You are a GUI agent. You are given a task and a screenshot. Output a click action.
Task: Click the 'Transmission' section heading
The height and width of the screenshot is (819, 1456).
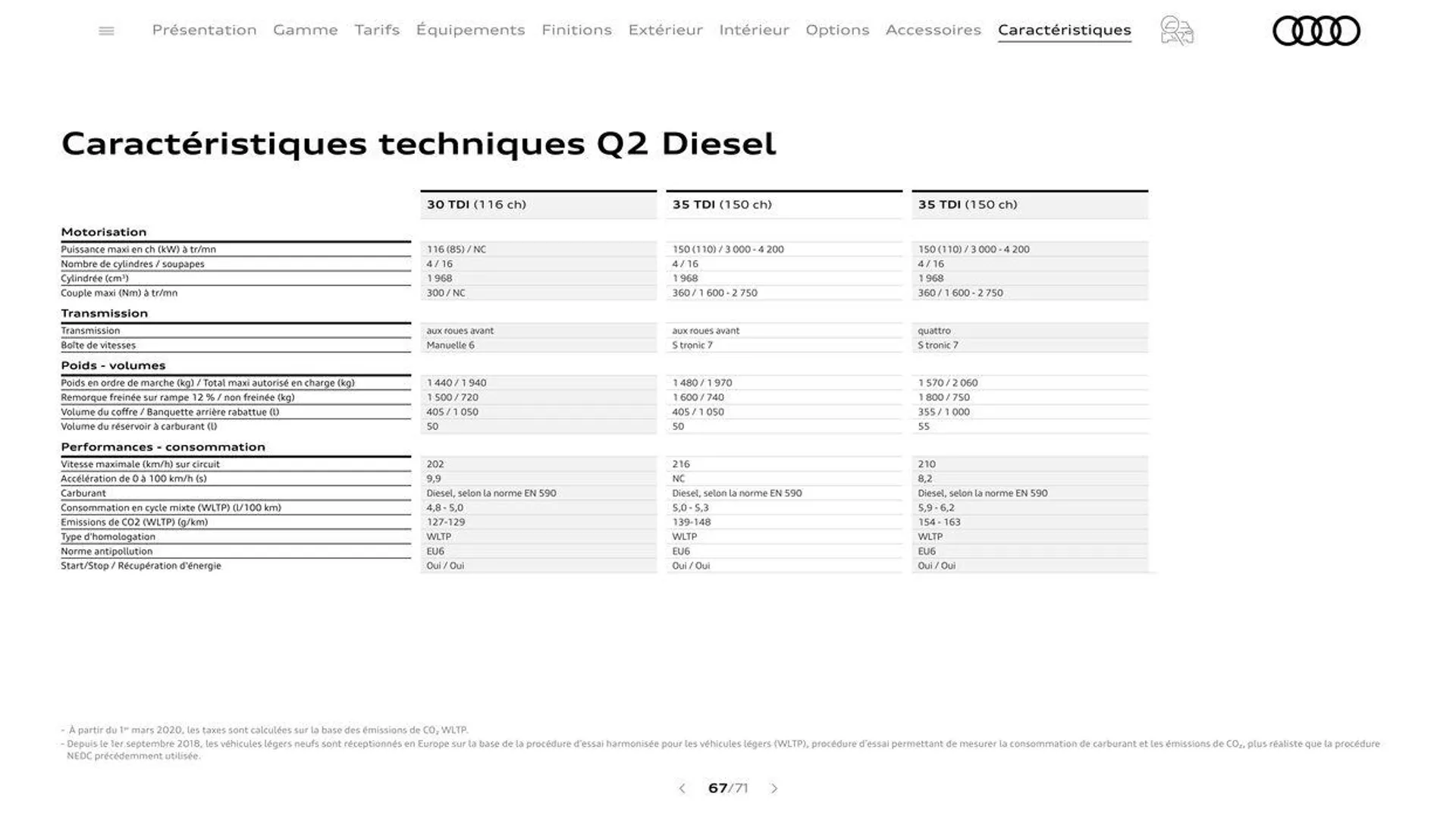(x=104, y=313)
